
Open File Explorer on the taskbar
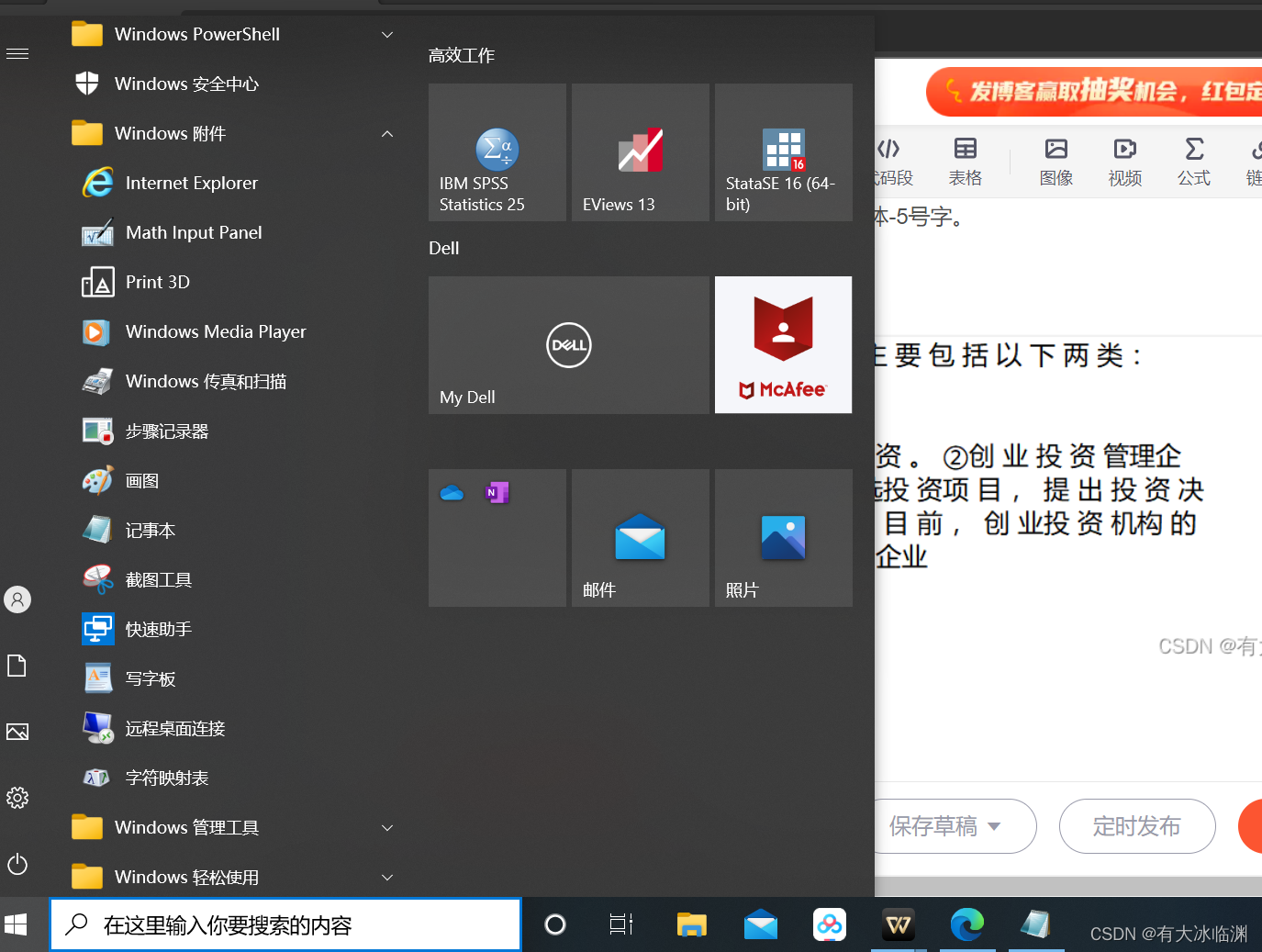point(691,924)
